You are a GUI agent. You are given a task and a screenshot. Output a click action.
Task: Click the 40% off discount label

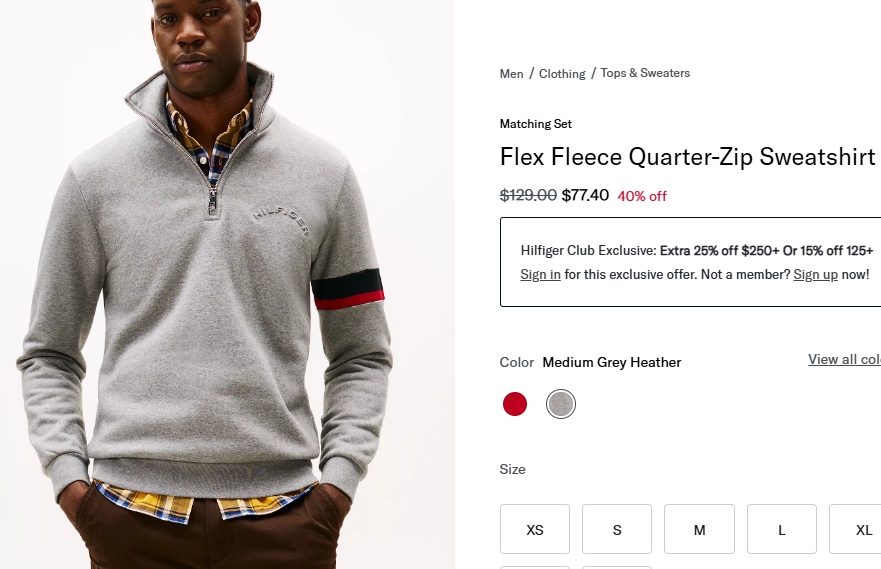click(x=642, y=196)
